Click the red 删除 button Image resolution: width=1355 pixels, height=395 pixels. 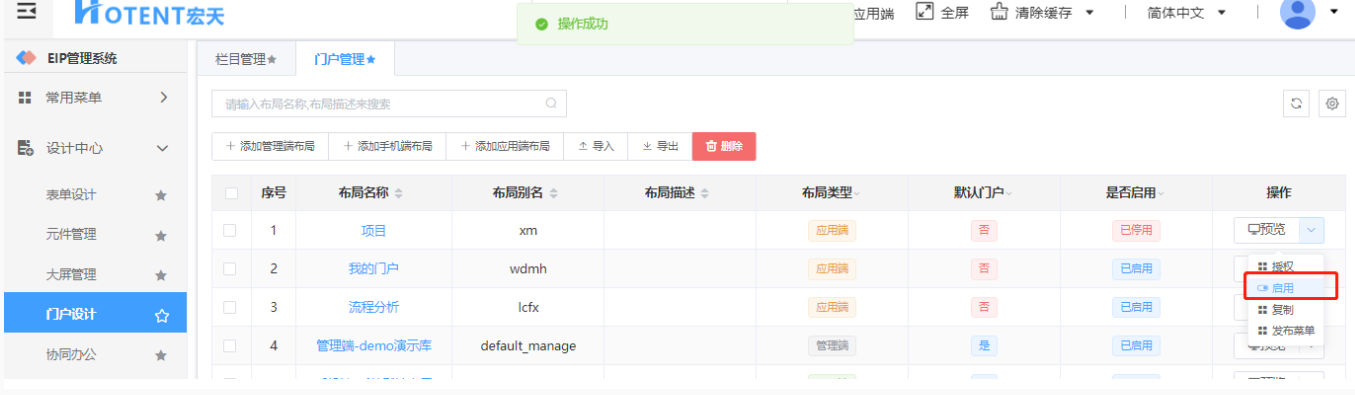click(724, 146)
